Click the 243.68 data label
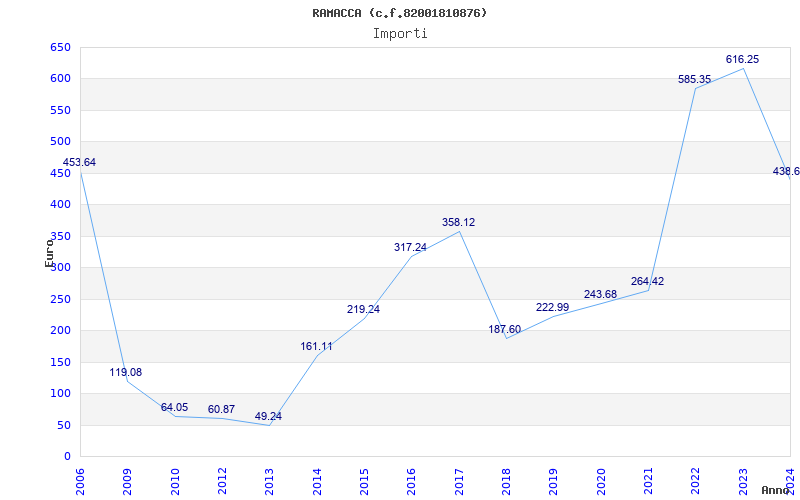This screenshot has height=500, width=800. (601, 295)
